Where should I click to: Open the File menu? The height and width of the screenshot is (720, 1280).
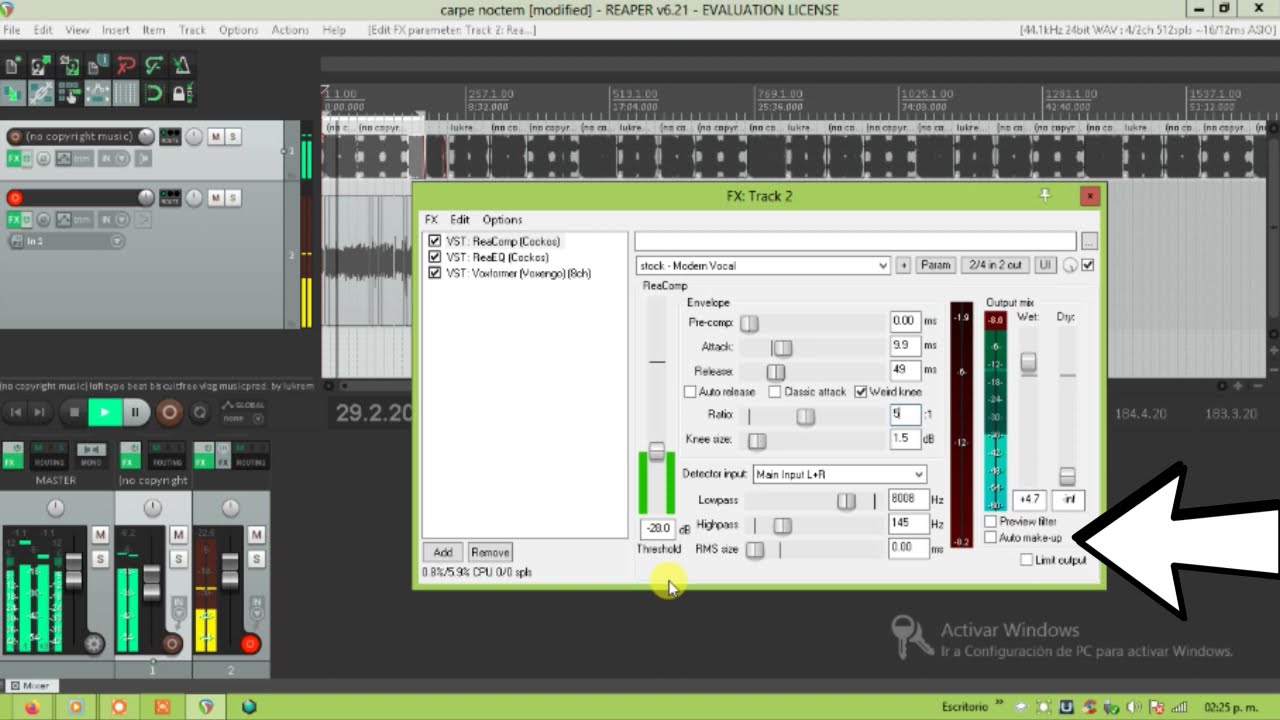[11, 30]
